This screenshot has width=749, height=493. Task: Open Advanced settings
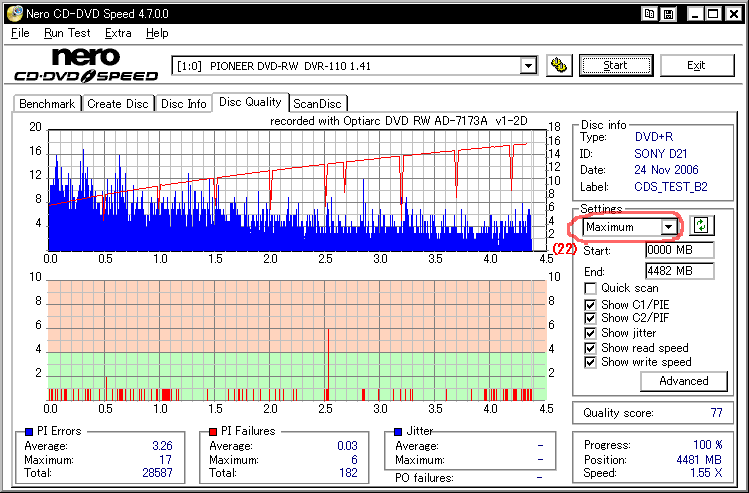click(684, 381)
